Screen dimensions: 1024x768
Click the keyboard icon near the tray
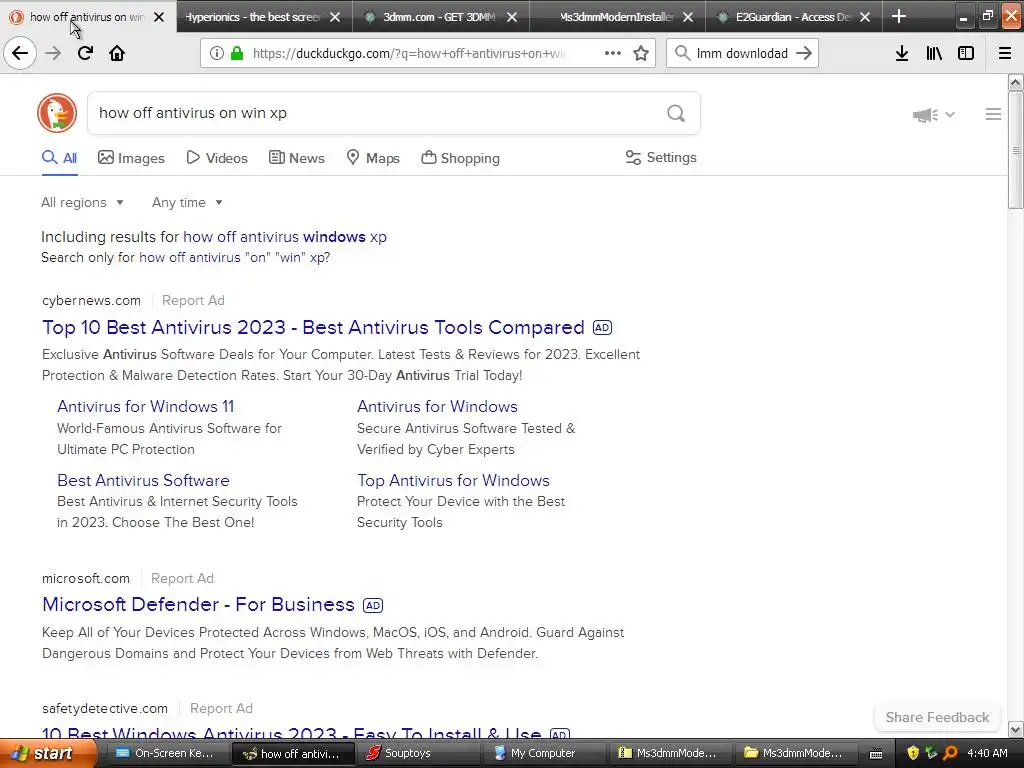(876, 754)
